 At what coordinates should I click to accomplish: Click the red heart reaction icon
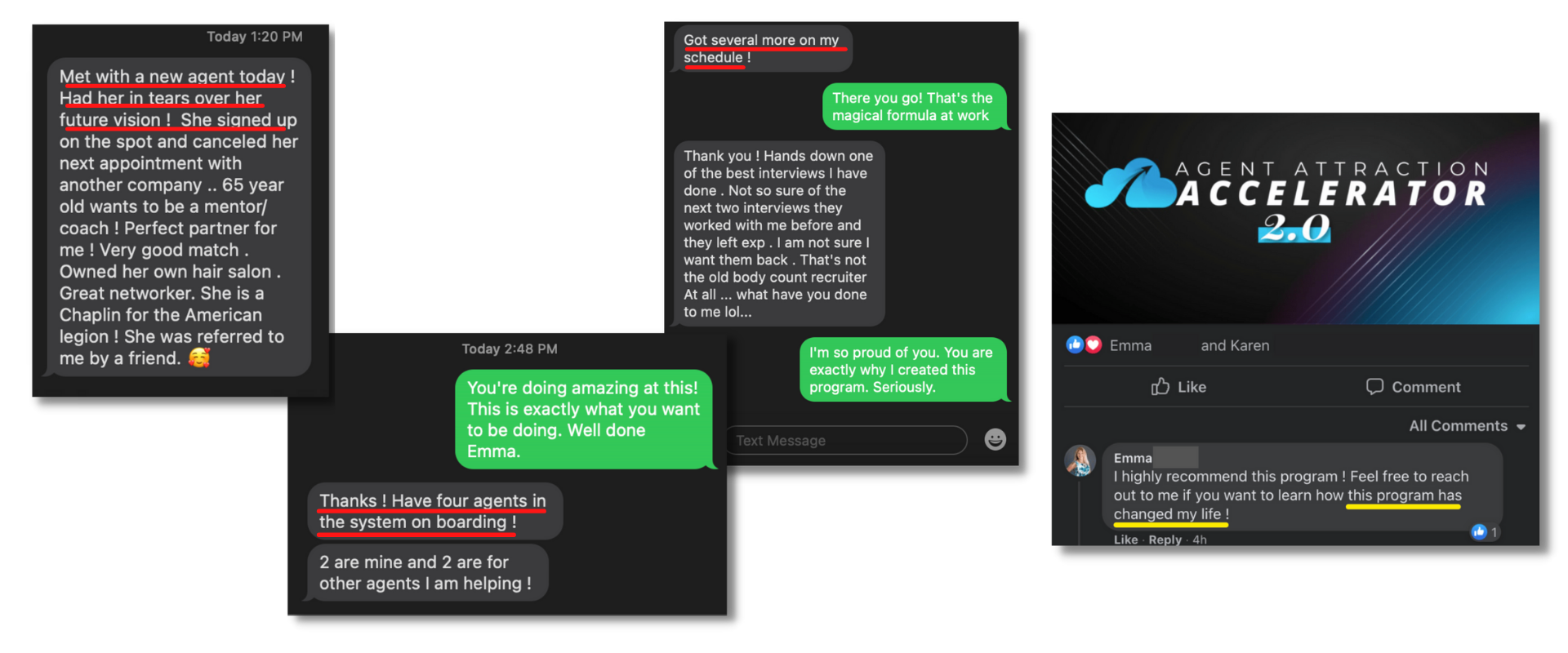[1093, 344]
